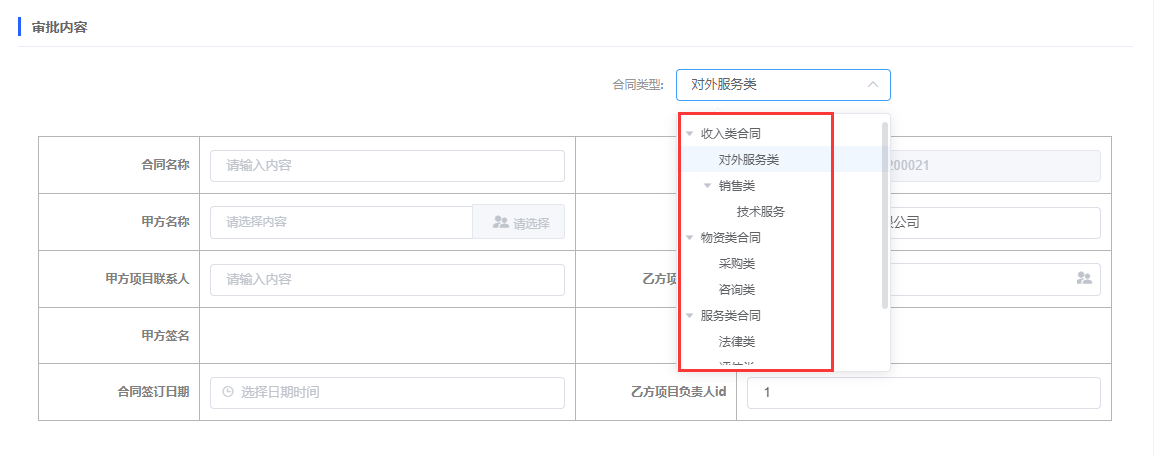Viewport: 1154px width, 456px height.
Task: Choose 技术服务 from the dropdown tree
Action: click(x=760, y=211)
